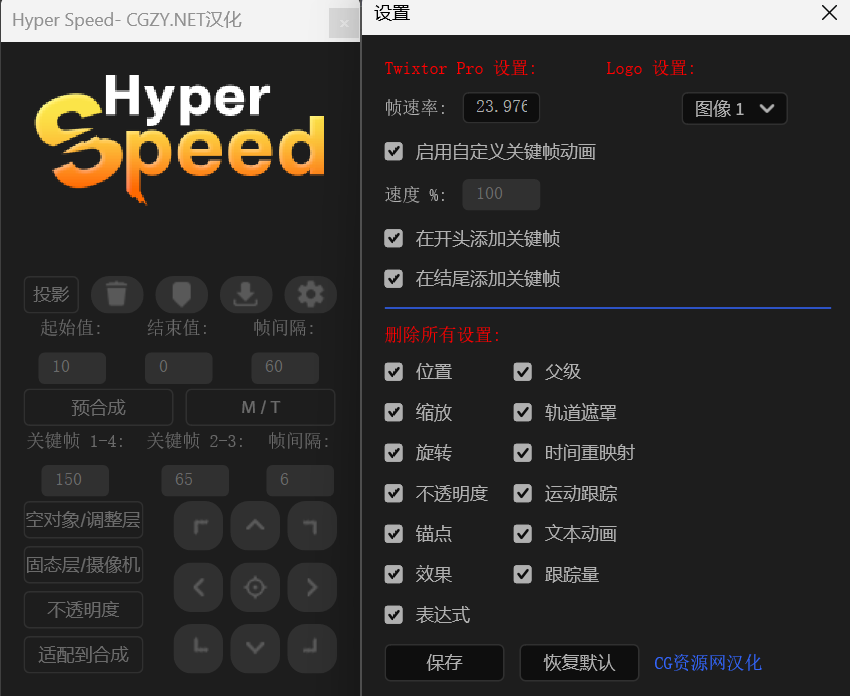Click the 关键帧 2-3 field showing 65
The image size is (850, 696).
tap(195, 480)
